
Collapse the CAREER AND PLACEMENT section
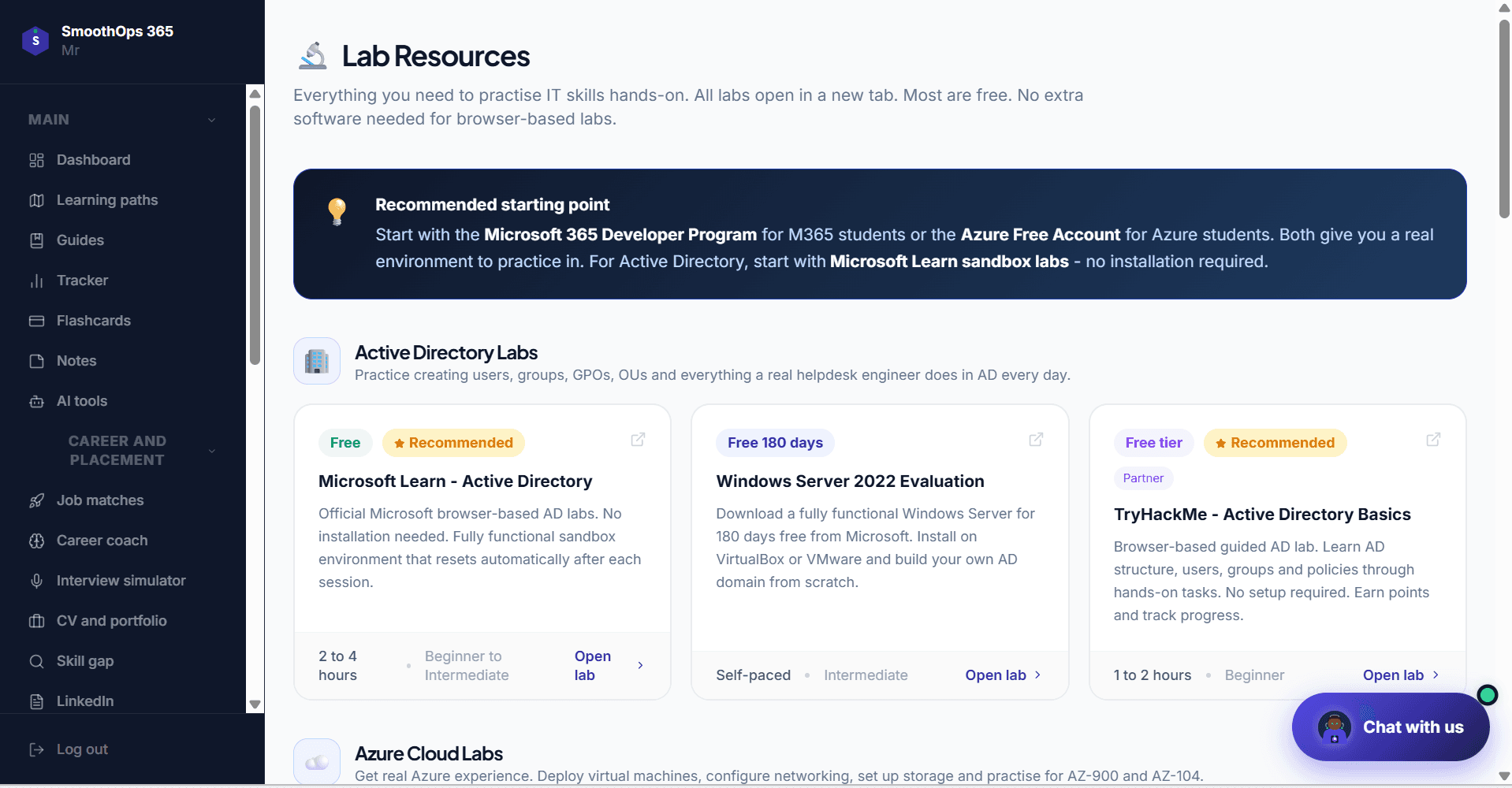(211, 451)
